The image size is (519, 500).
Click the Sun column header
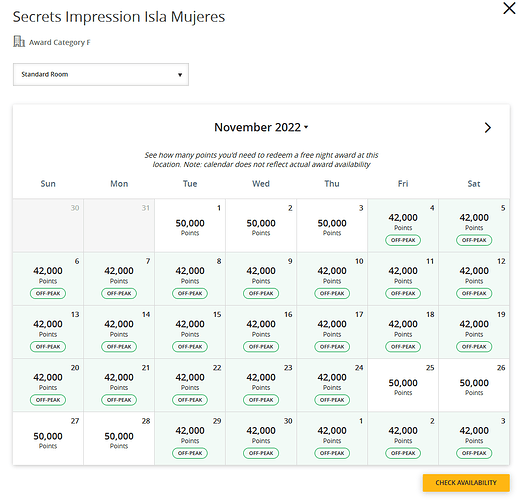[48, 184]
